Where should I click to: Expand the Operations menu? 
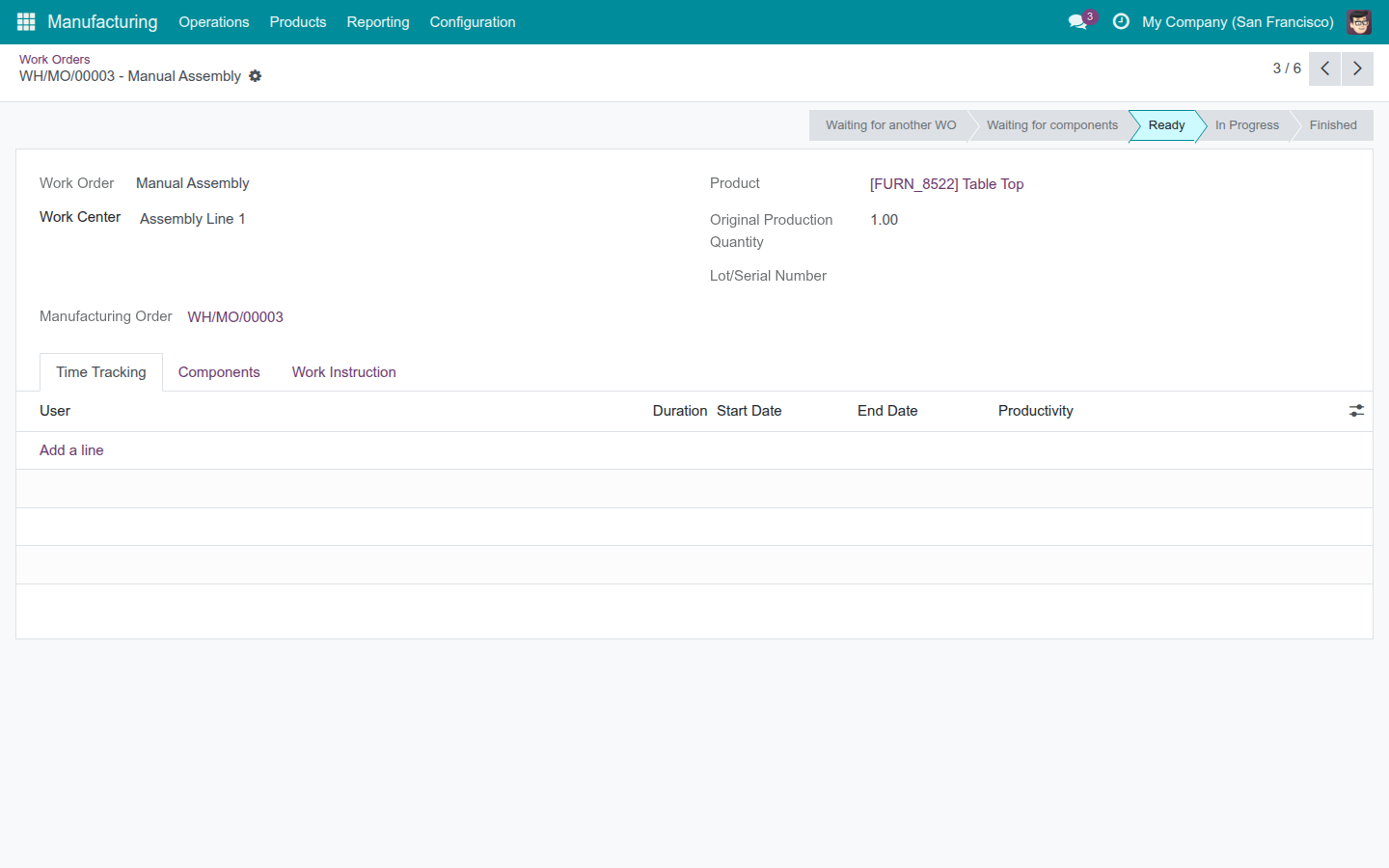(x=214, y=22)
